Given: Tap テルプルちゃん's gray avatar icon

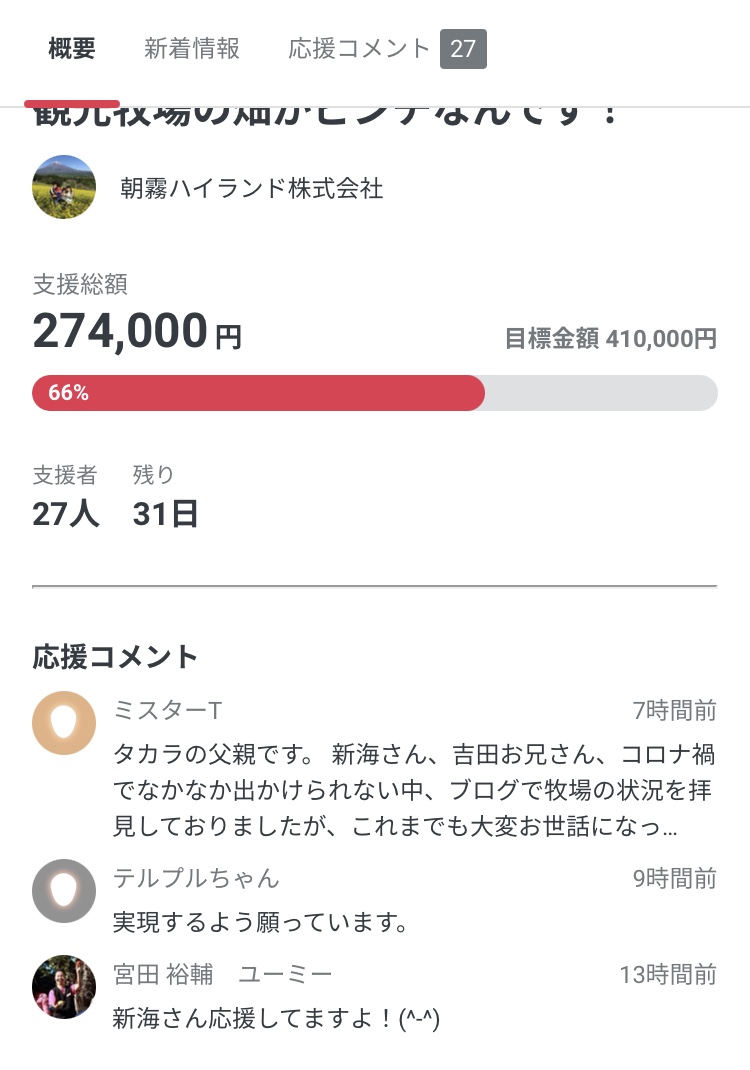Looking at the screenshot, I should pyautogui.click(x=64, y=890).
